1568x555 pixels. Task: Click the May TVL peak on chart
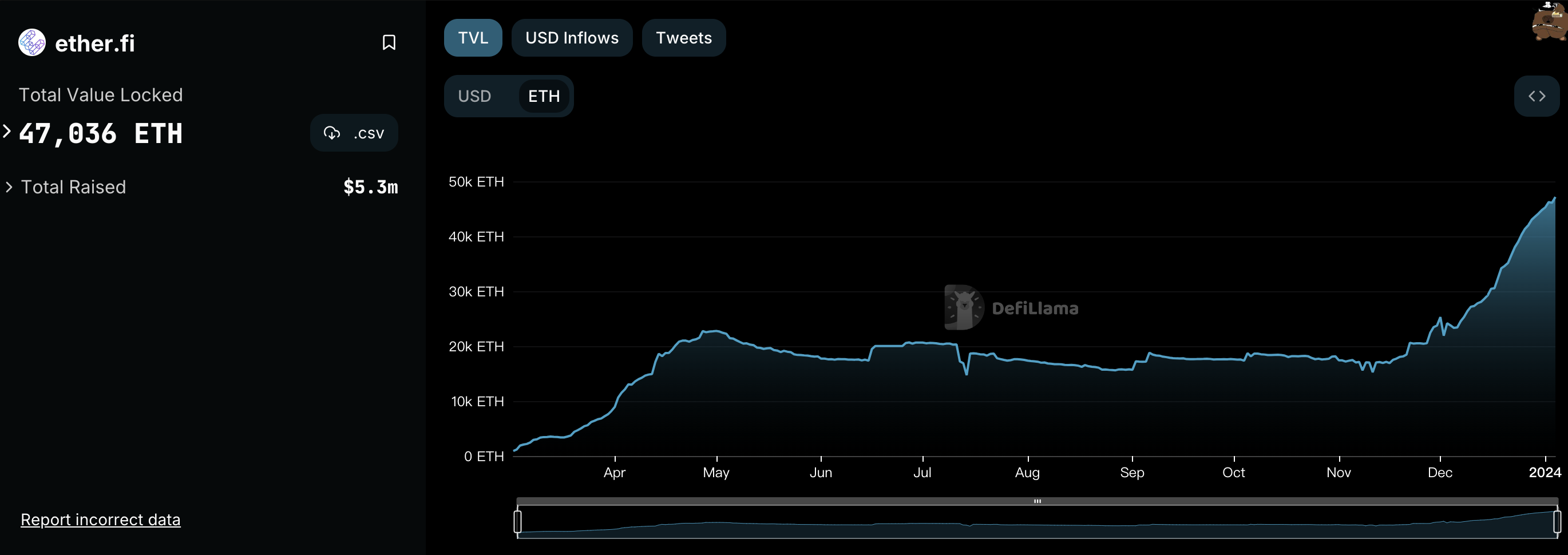point(716,331)
